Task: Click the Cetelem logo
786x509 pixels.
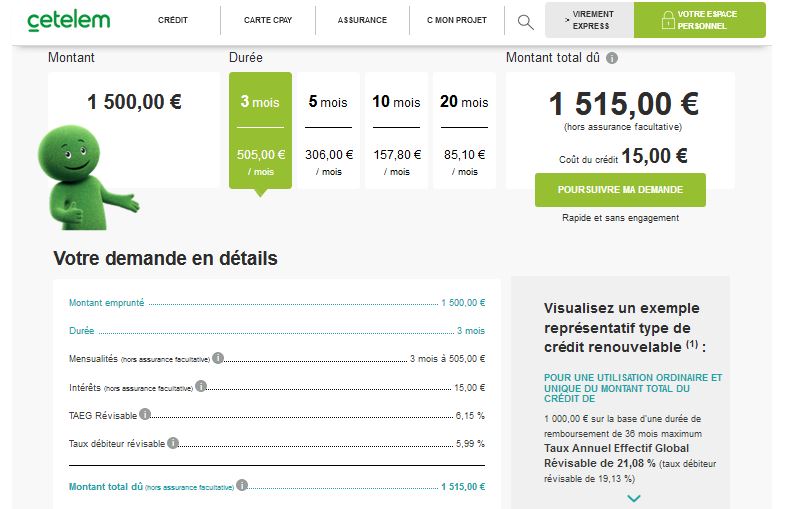Action: 69,20
